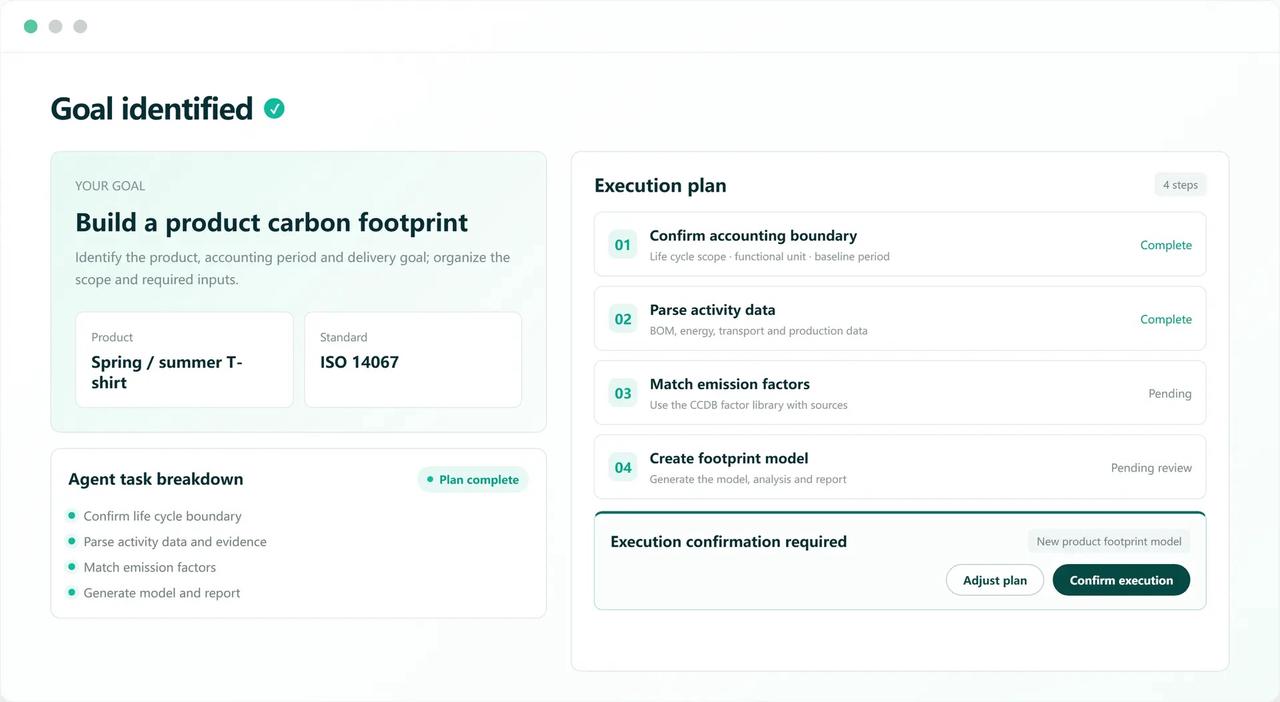1280x702 pixels.
Task: Click the 4 steps badge
Action: pyautogui.click(x=1180, y=185)
